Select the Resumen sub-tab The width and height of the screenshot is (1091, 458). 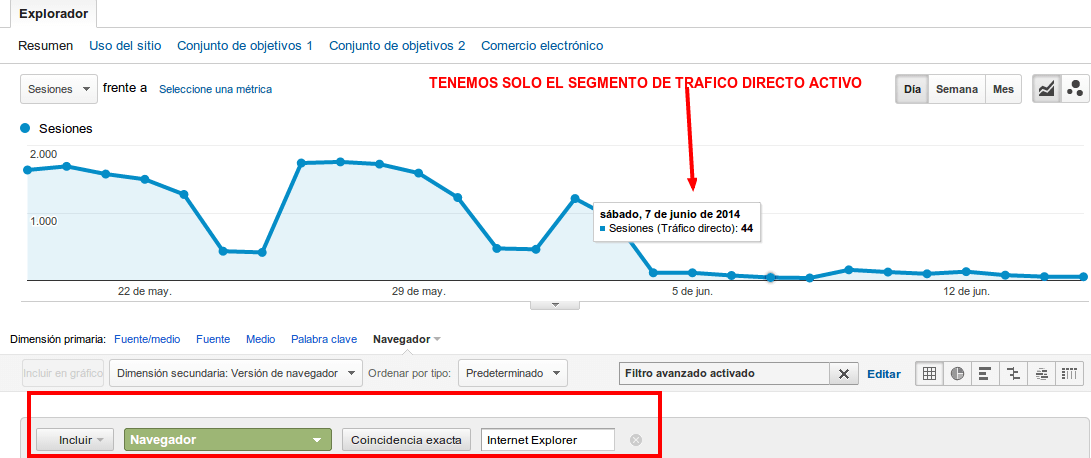tap(45, 46)
